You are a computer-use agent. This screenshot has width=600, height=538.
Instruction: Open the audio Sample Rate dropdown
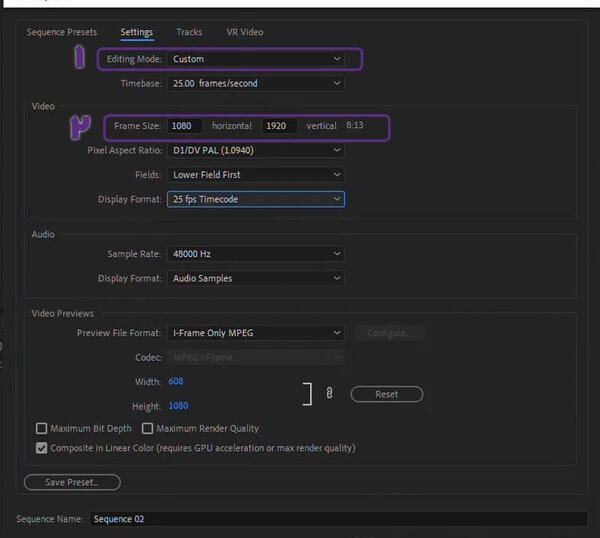click(x=256, y=254)
